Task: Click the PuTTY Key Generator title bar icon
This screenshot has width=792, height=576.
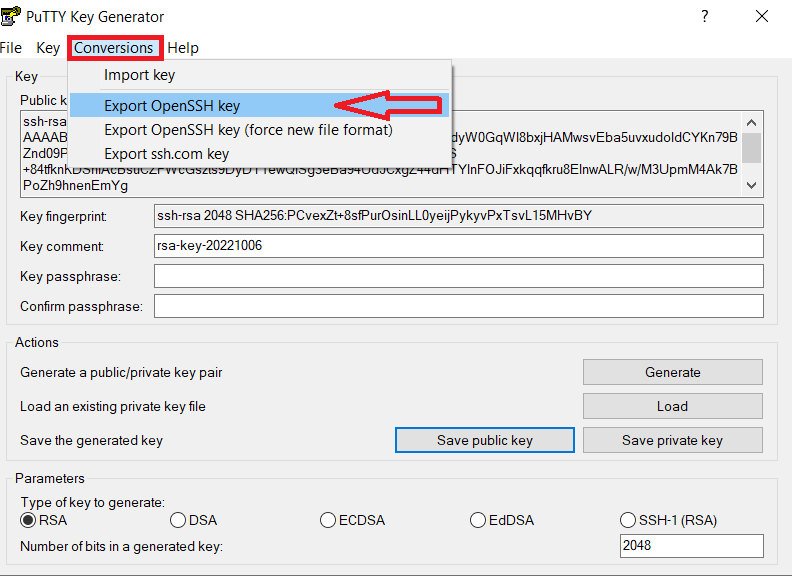Action: pos(11,16)
